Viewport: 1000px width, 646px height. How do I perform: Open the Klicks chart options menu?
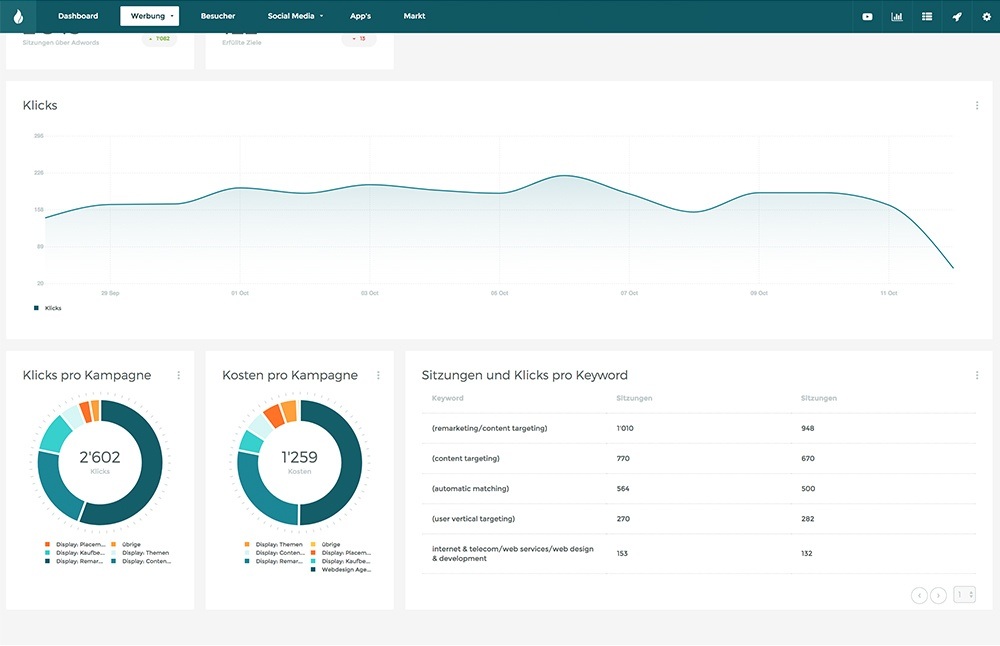[976, 105]
